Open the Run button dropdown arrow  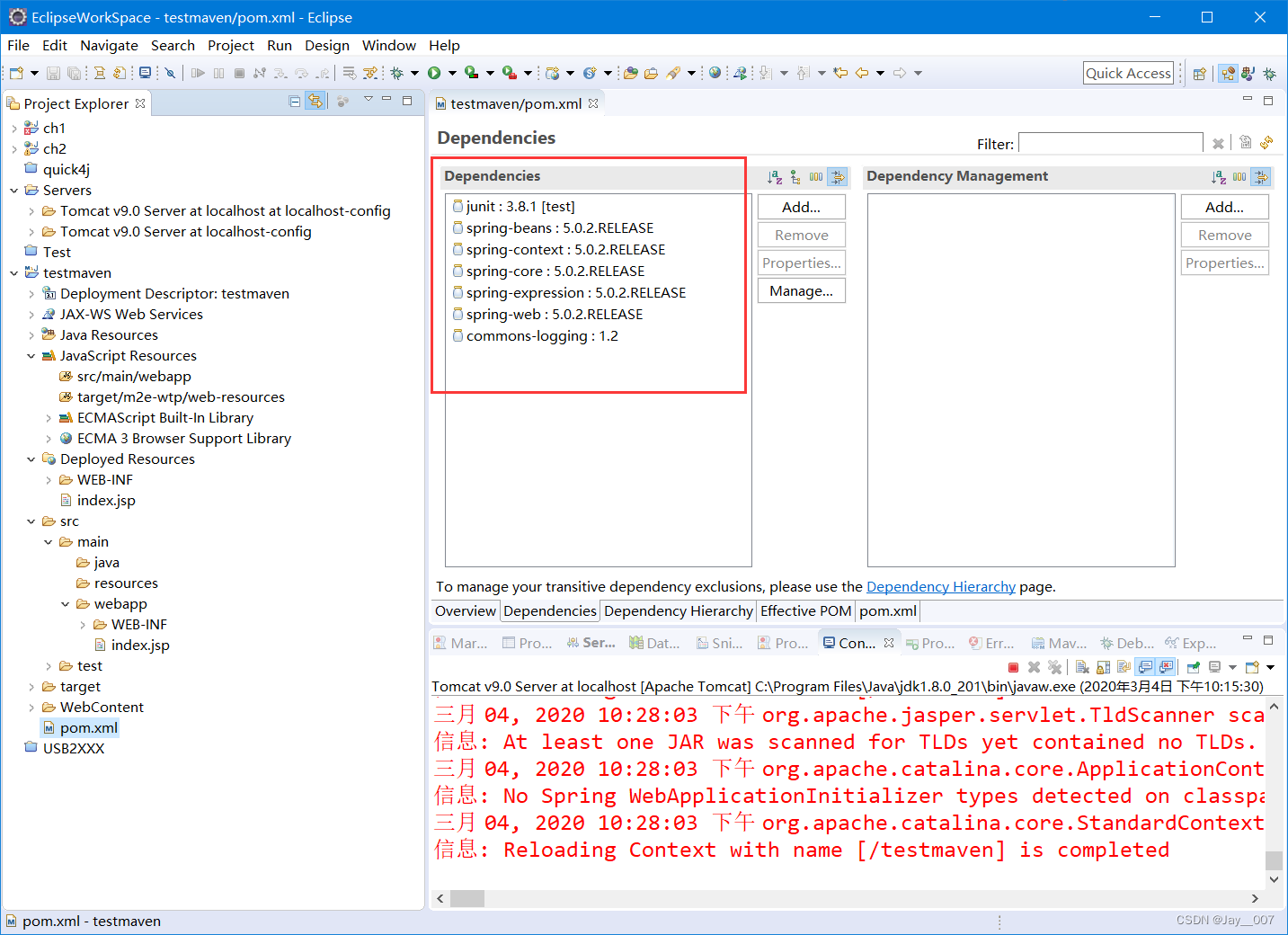point(452,73)
